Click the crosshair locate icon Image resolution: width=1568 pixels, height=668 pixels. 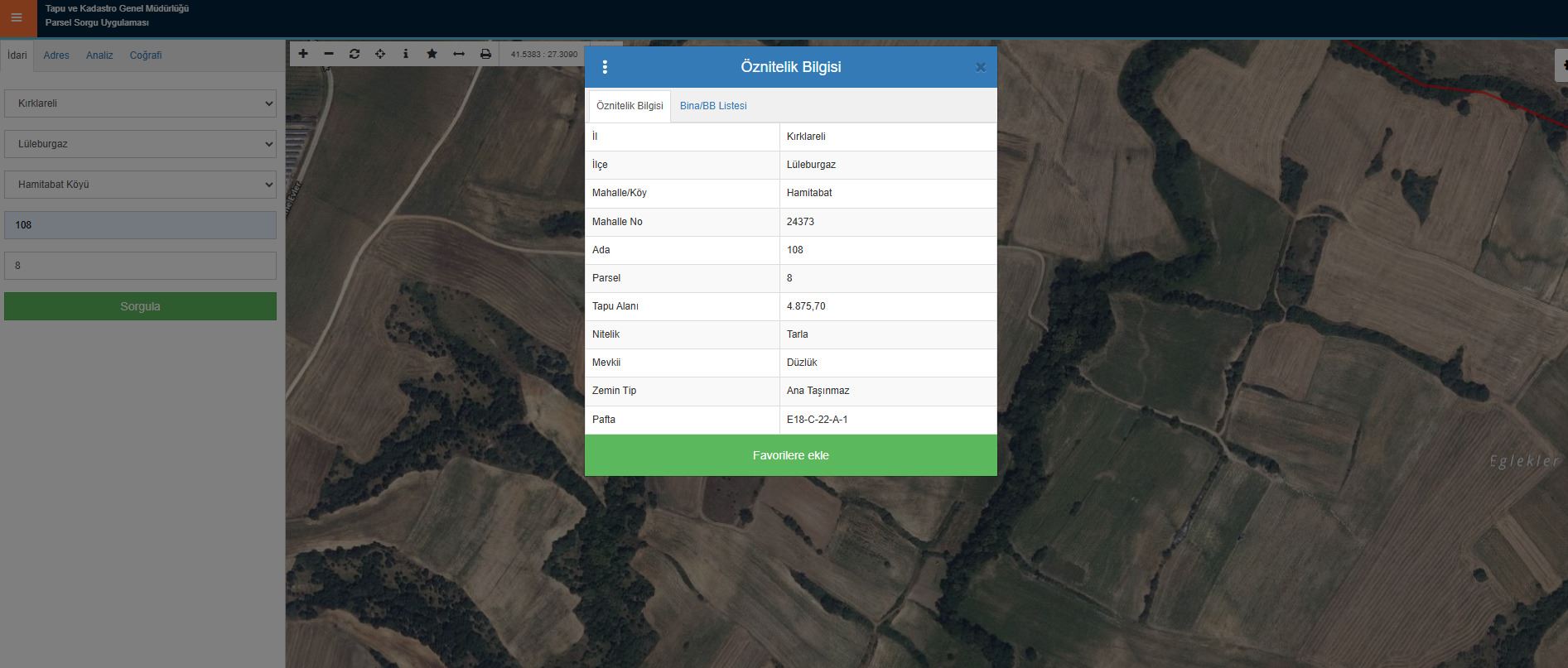pos(380,54)
